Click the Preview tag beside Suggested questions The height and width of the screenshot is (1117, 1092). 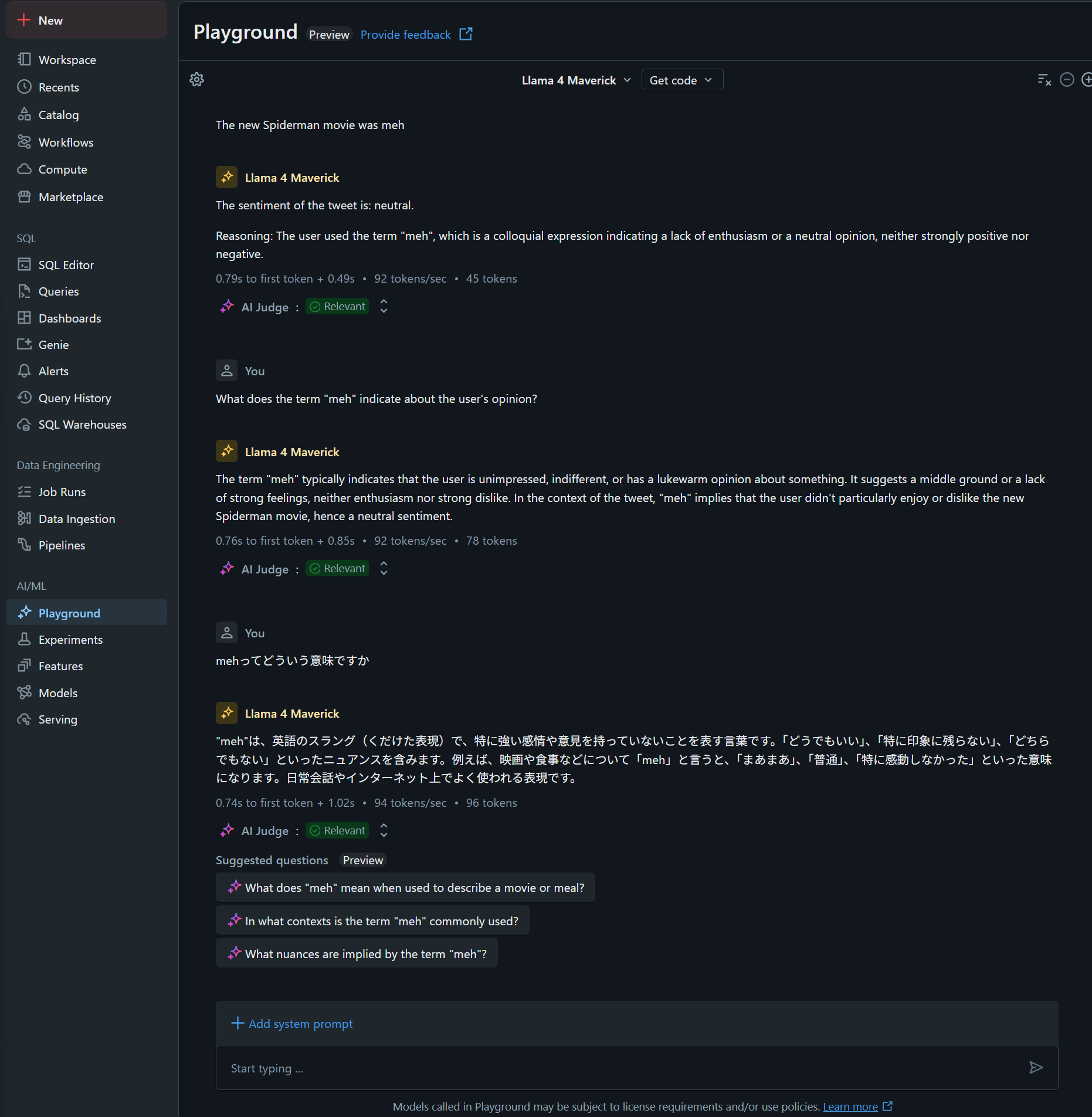pyautogui.click(x=363, y=860)
